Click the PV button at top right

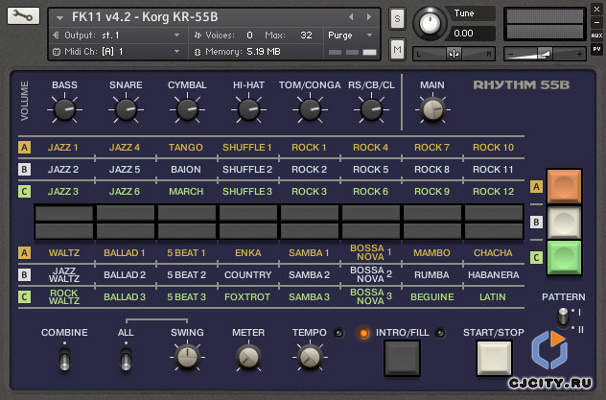pyautogui.click(x=597, y=49)
